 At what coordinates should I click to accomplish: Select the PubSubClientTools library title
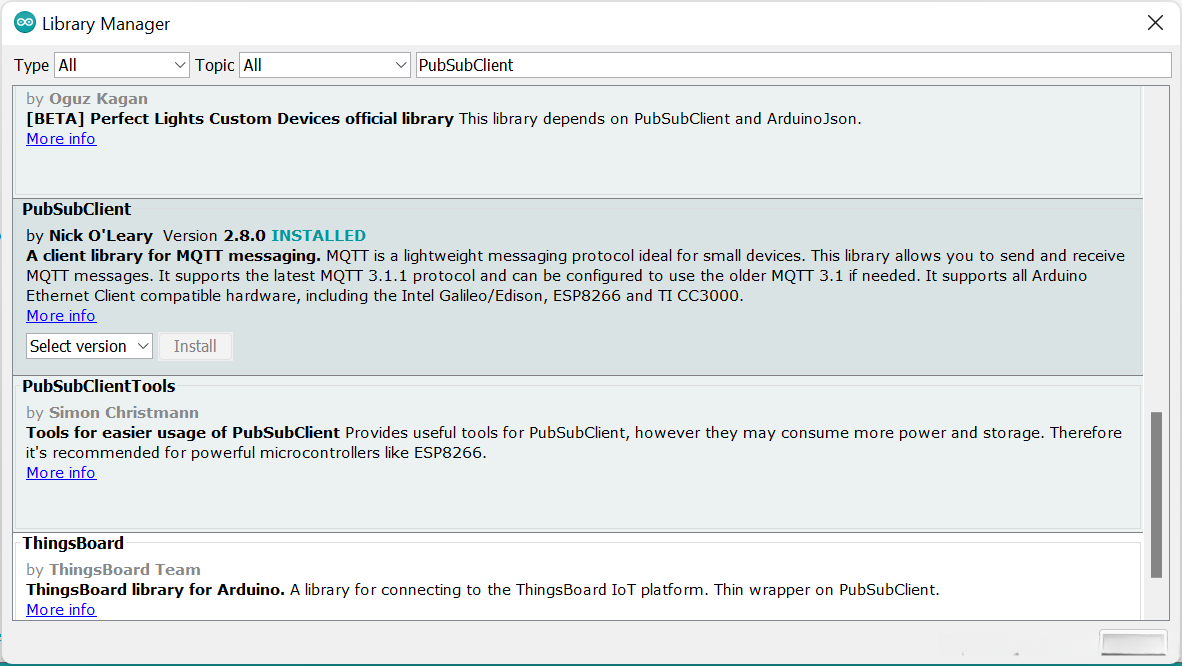[x=99, y=386]
